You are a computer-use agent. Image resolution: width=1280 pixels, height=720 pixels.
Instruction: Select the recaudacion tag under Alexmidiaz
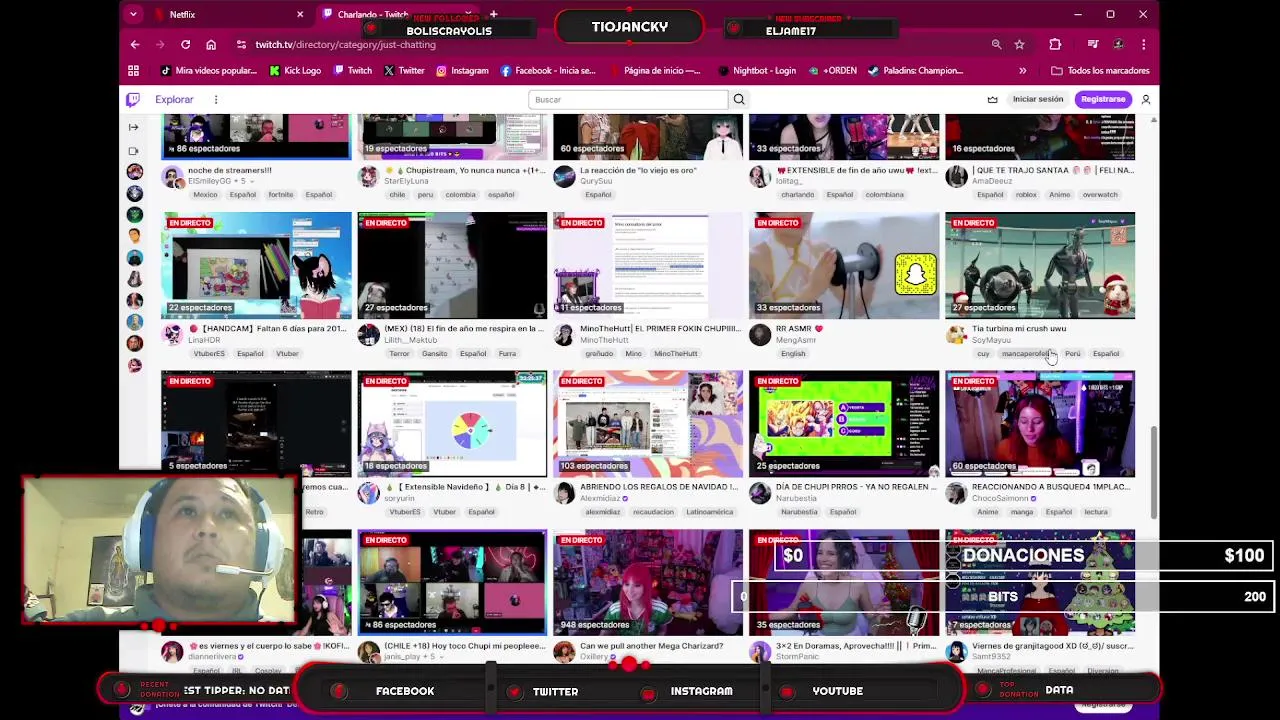[x=653, y=512]
